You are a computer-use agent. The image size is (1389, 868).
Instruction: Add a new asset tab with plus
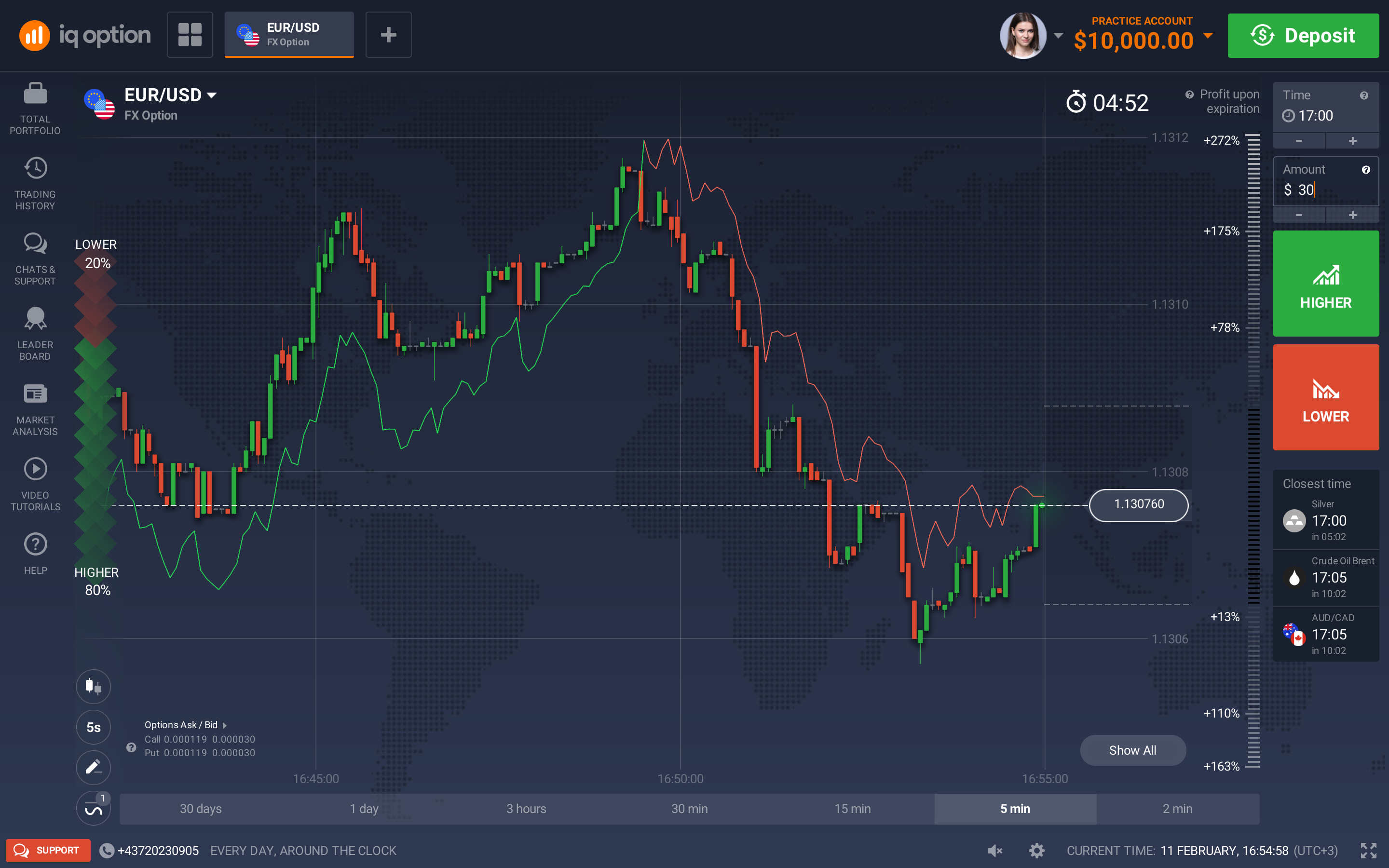coord(389,34)
